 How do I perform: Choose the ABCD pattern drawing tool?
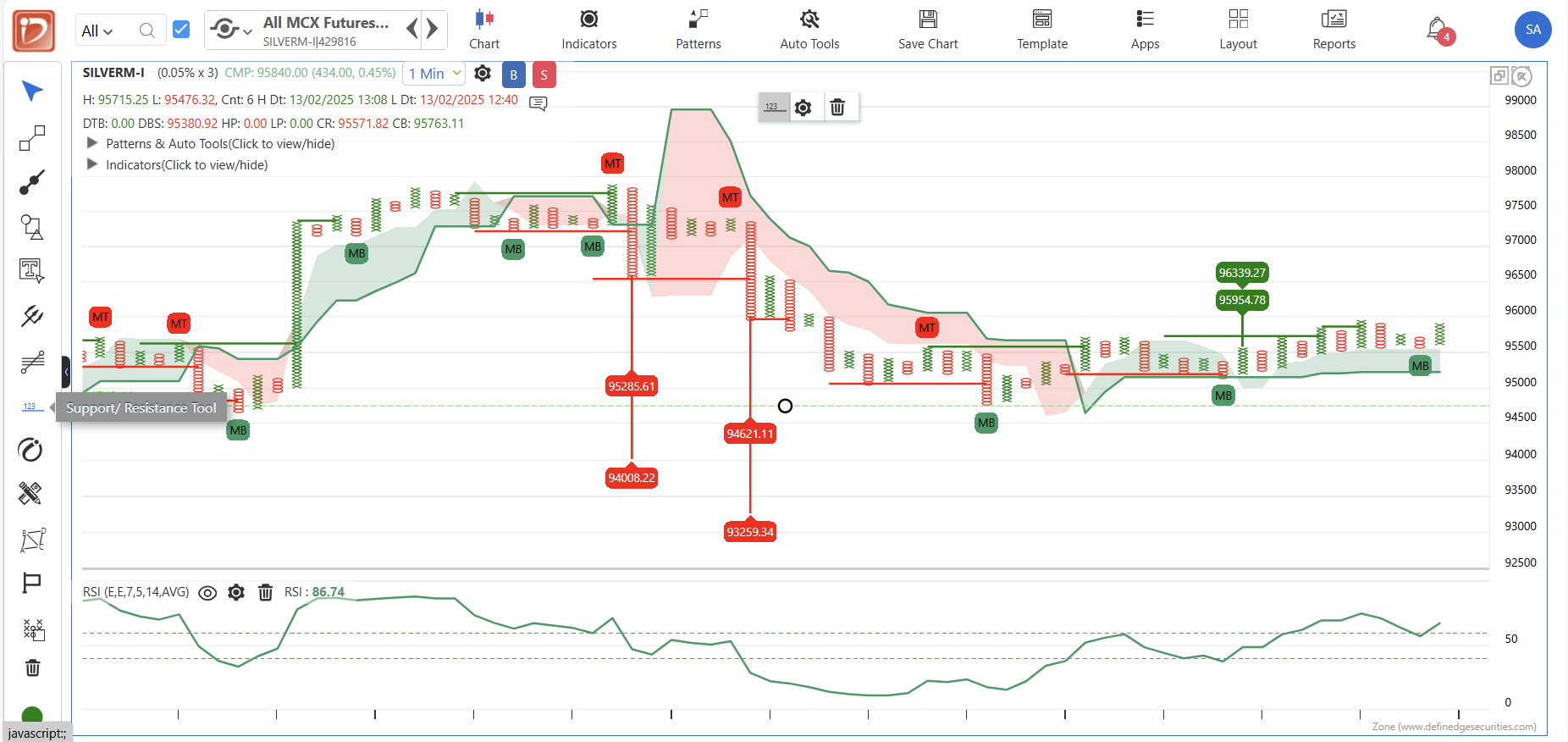point(32,539)
